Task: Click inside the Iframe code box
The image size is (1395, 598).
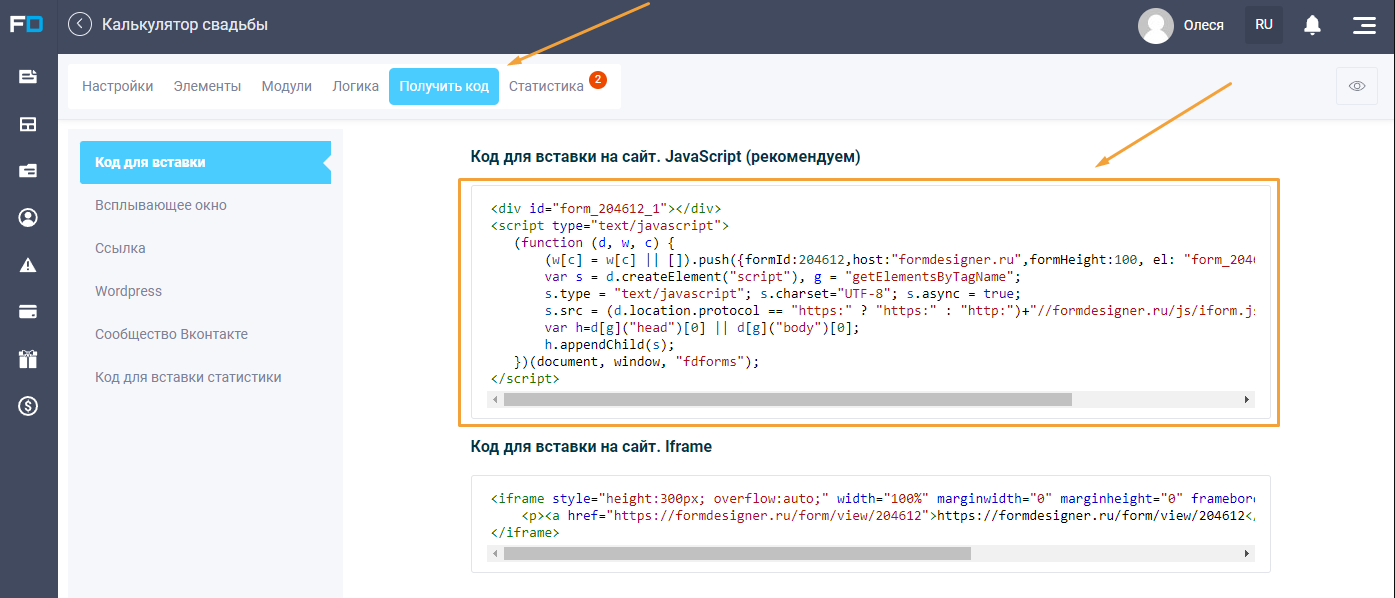Action: (870, 523)
